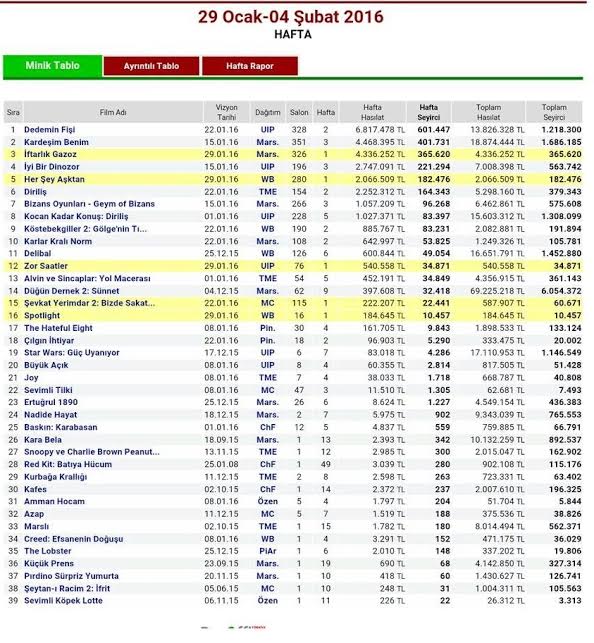
Task: Open the film link Nadide Hayat
Action: 50,415
